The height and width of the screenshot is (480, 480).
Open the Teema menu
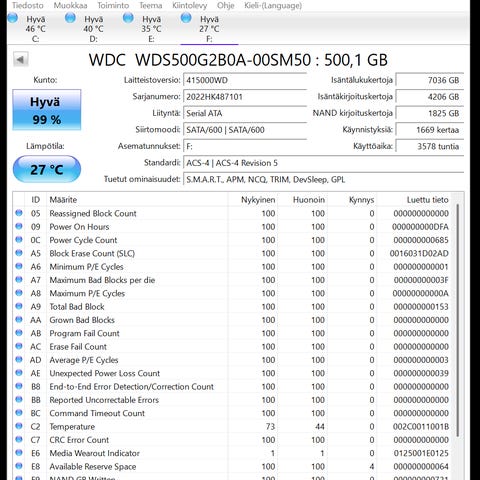151,5
